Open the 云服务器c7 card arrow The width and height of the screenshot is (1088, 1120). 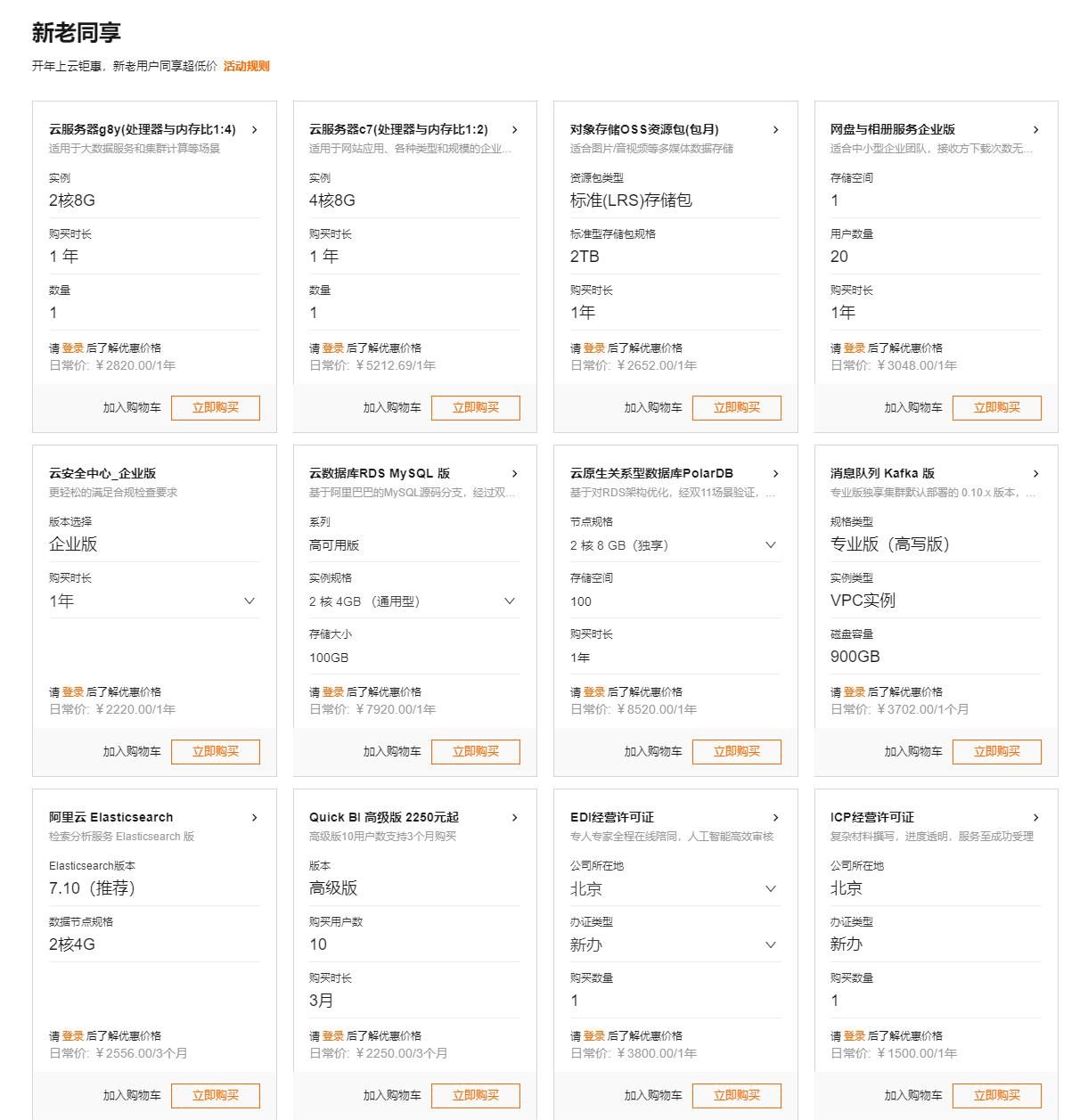click(515, 130)
